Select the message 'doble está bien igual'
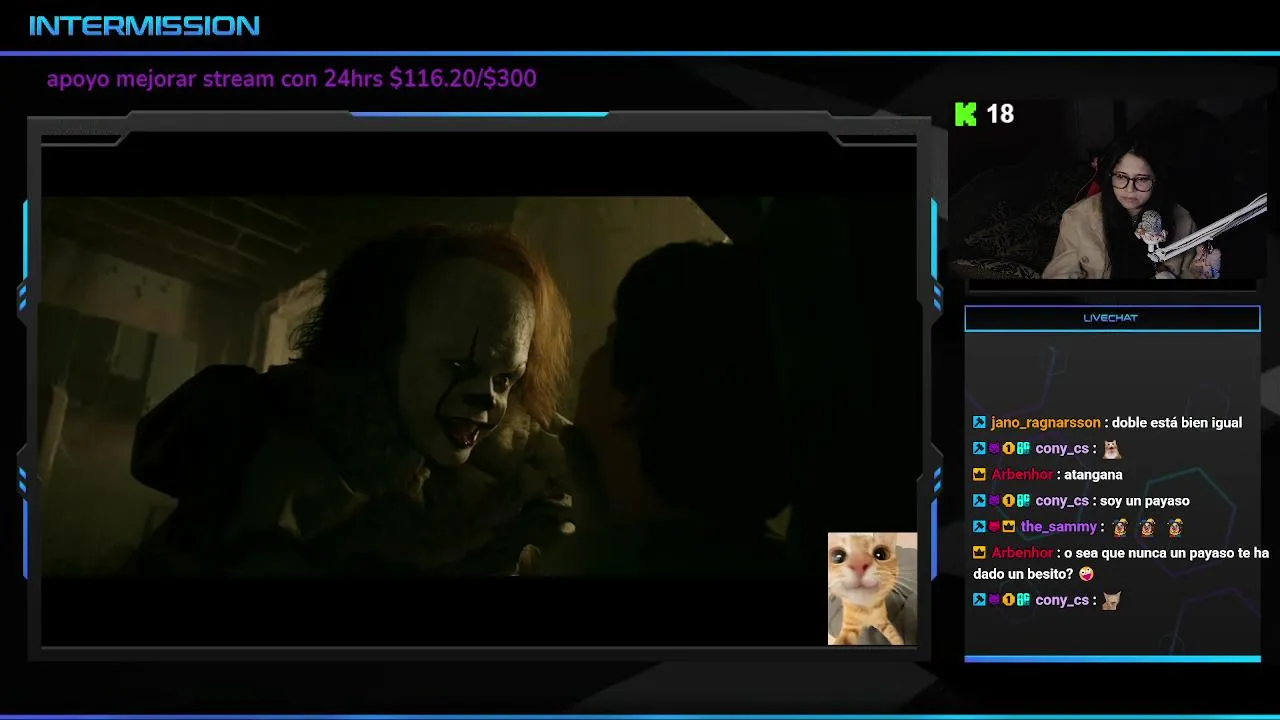The image size is (1280, 720). (x=1176, y=423)
